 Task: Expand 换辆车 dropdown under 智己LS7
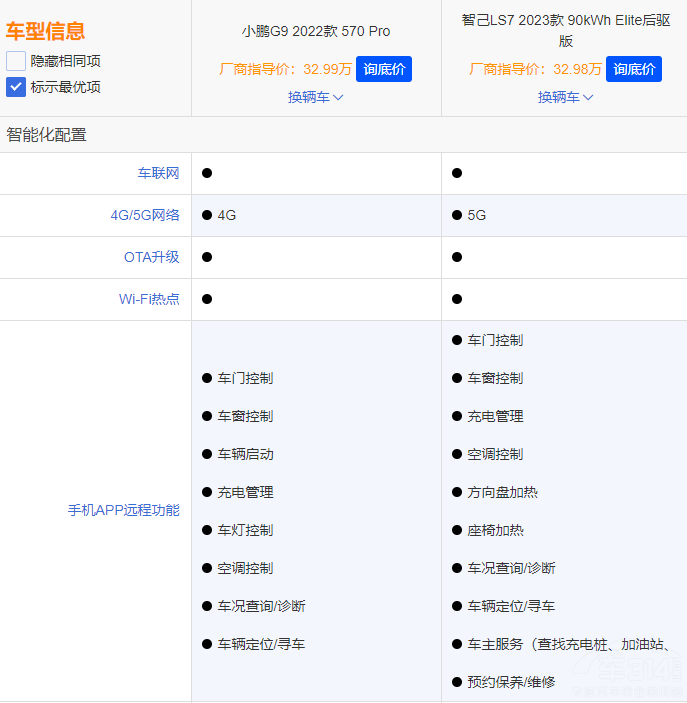[566, 97]
